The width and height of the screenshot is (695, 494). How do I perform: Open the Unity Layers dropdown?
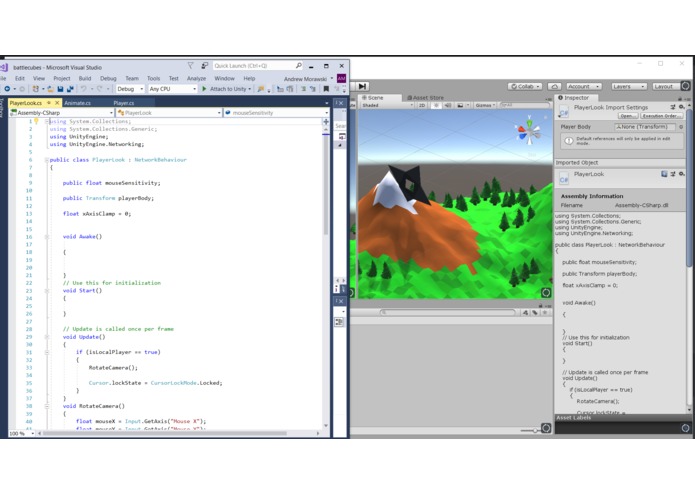628,86
